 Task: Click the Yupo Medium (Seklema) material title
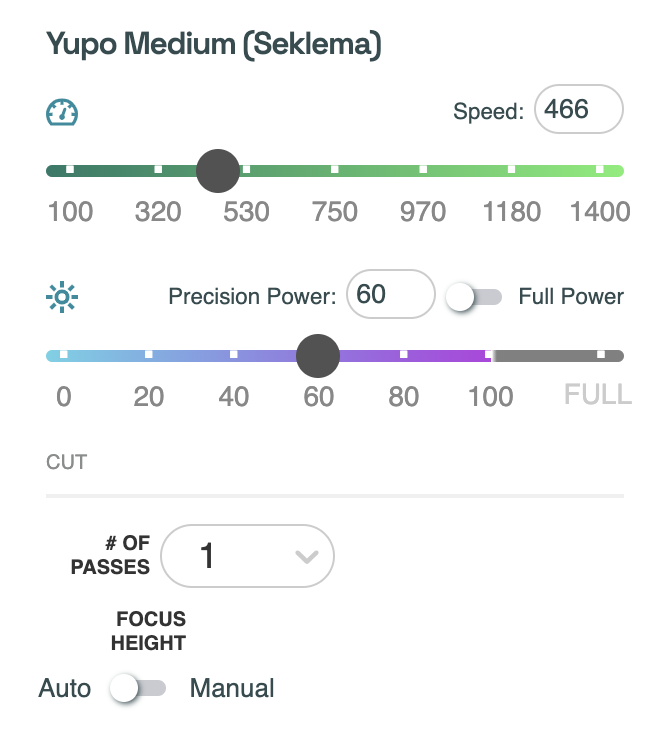coord(214,46)
